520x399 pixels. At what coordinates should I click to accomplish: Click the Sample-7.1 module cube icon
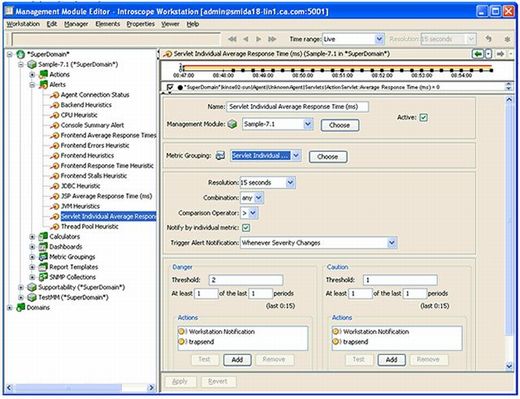32,64
